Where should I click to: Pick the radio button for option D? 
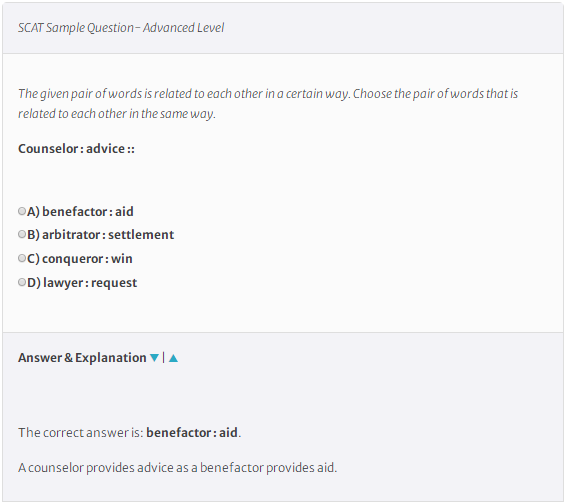pos(22,282)
